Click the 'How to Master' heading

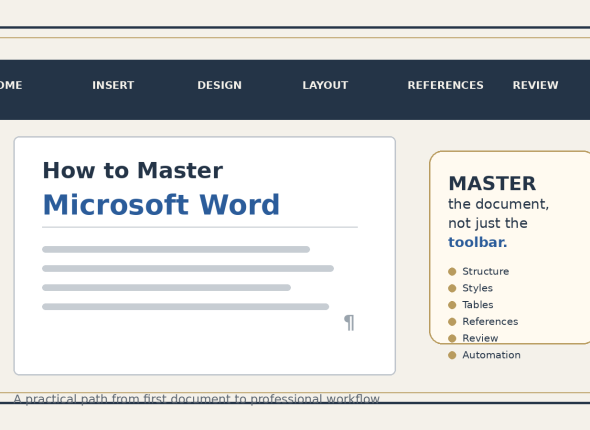click(x=133, y=170)
